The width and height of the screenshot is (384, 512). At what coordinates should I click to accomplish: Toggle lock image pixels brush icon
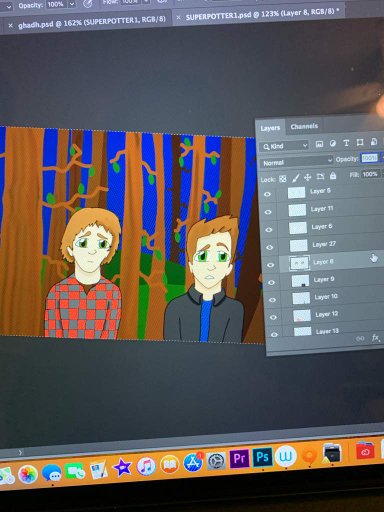(x=295, y=178)
